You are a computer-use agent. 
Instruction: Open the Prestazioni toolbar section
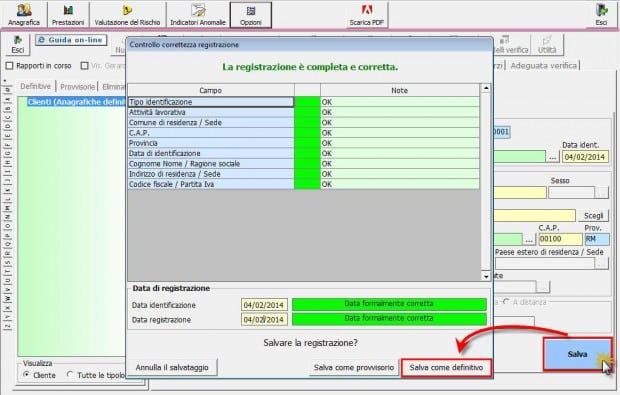pos(68,14)
